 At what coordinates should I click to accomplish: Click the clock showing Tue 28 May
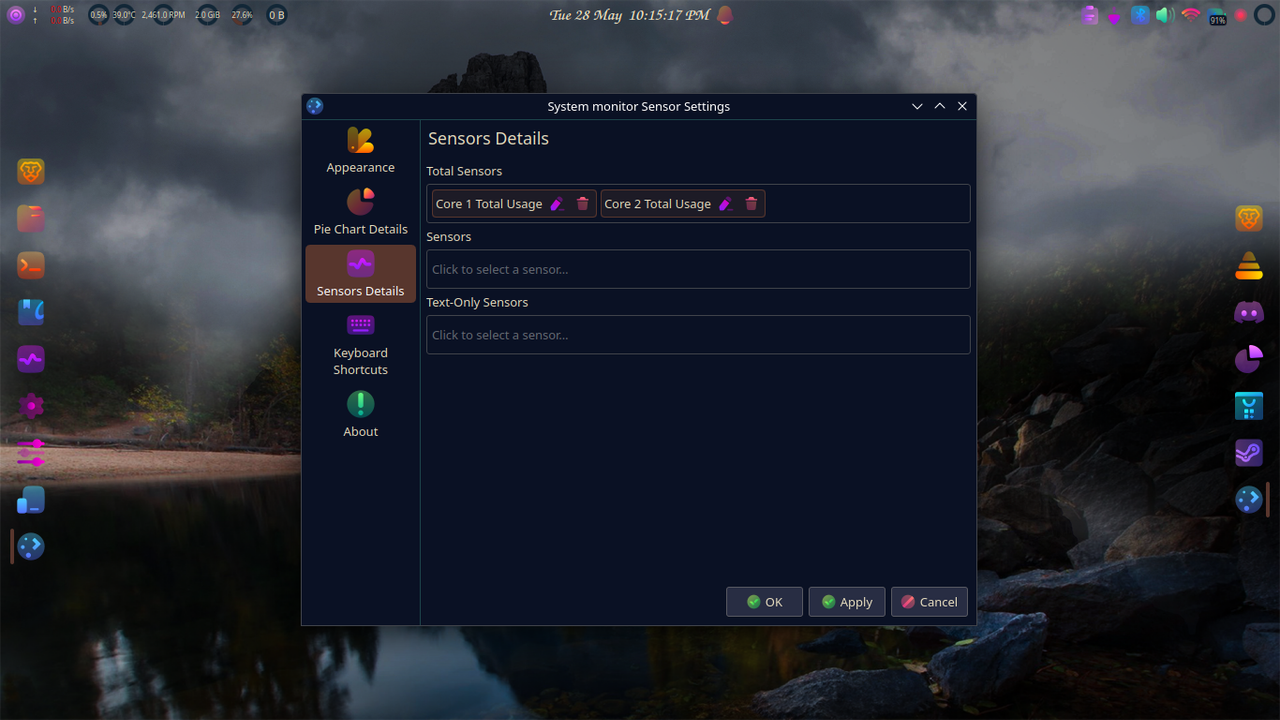click(630, 15)
